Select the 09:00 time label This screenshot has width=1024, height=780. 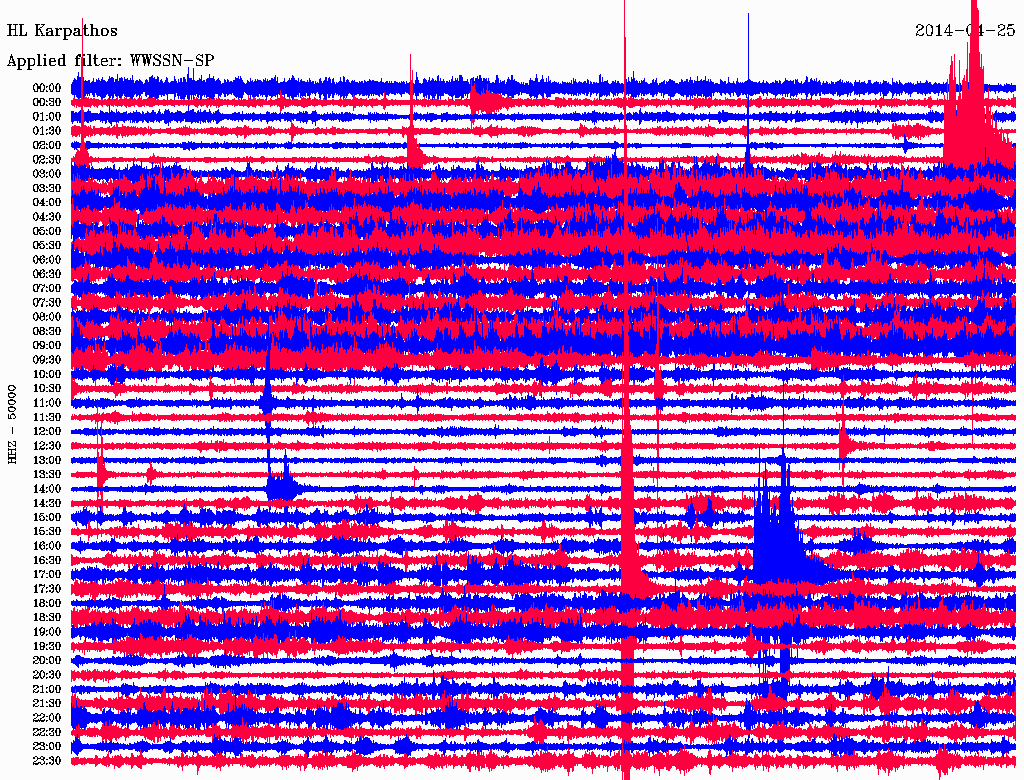(47, 345)
